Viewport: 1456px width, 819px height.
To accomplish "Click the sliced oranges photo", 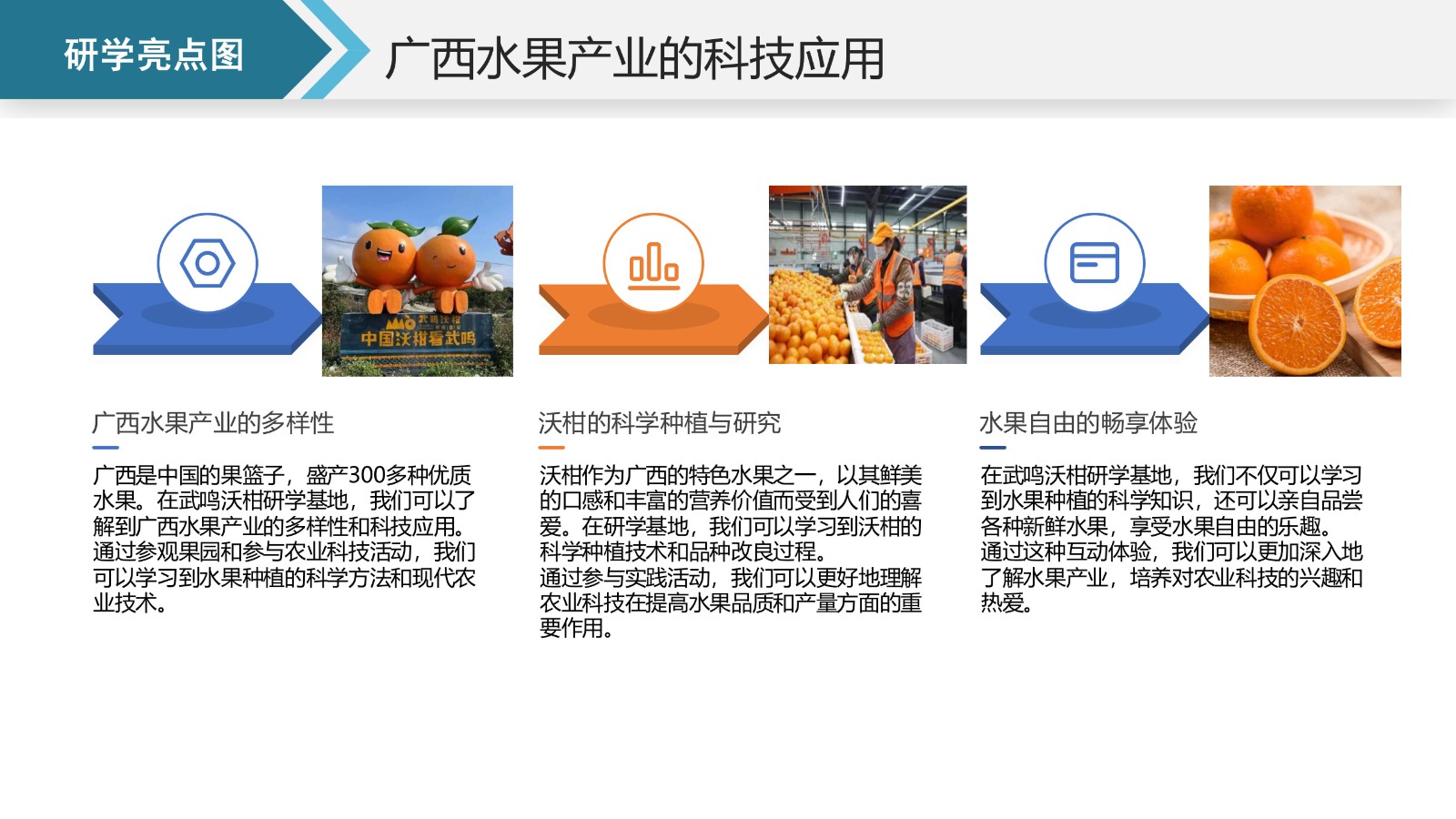I will (1304, 280).
